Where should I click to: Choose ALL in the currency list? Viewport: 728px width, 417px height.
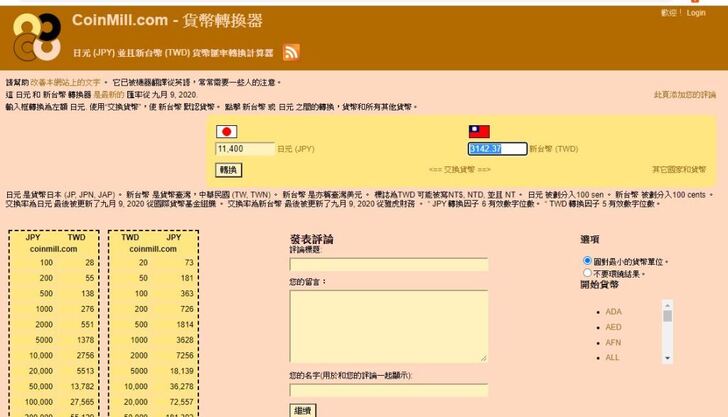click(612, 358)
